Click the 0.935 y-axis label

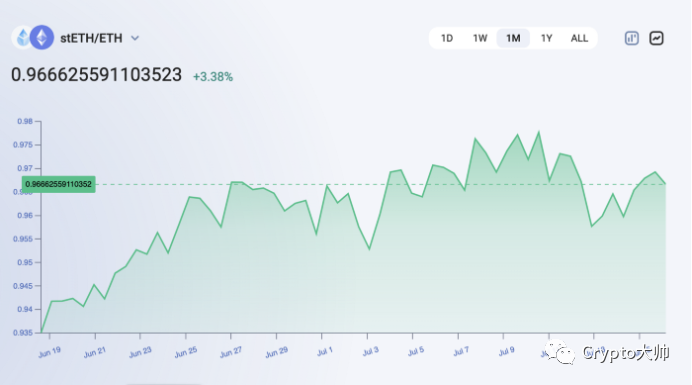(x=23, y=332)
